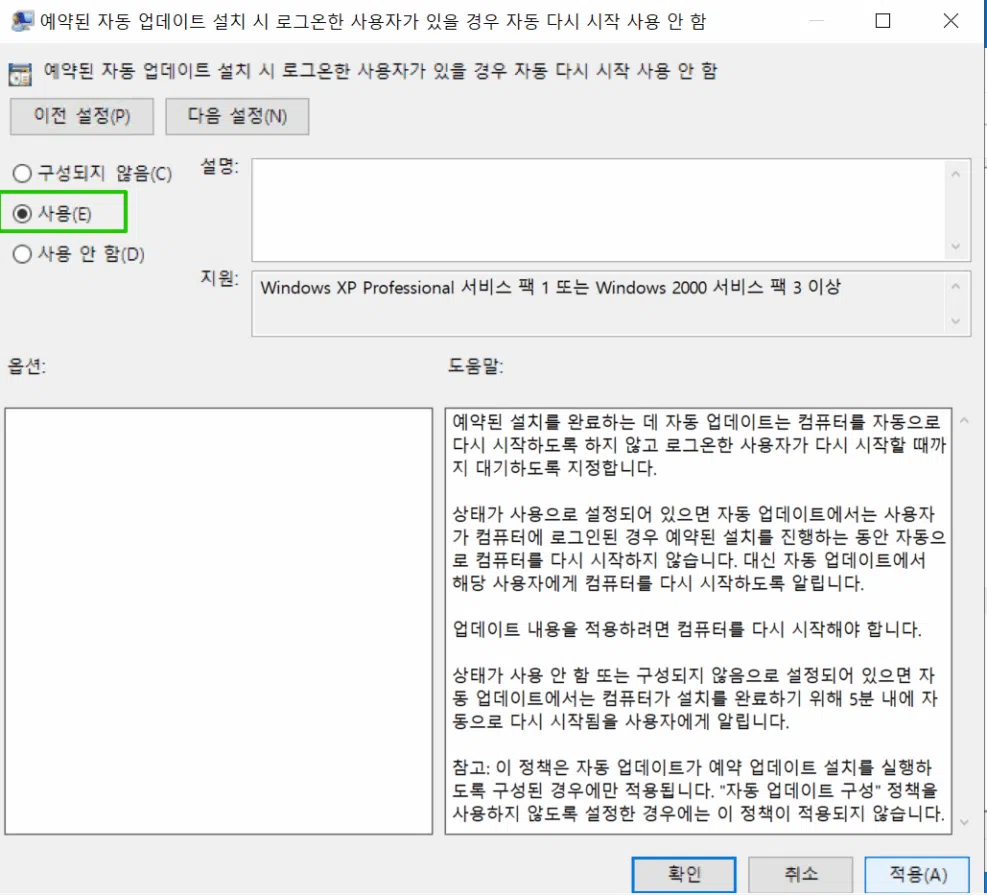Viewport: 987px width, 895px height.
Task: Click the 이전 설정(P) button
Action: click(82, 116)
